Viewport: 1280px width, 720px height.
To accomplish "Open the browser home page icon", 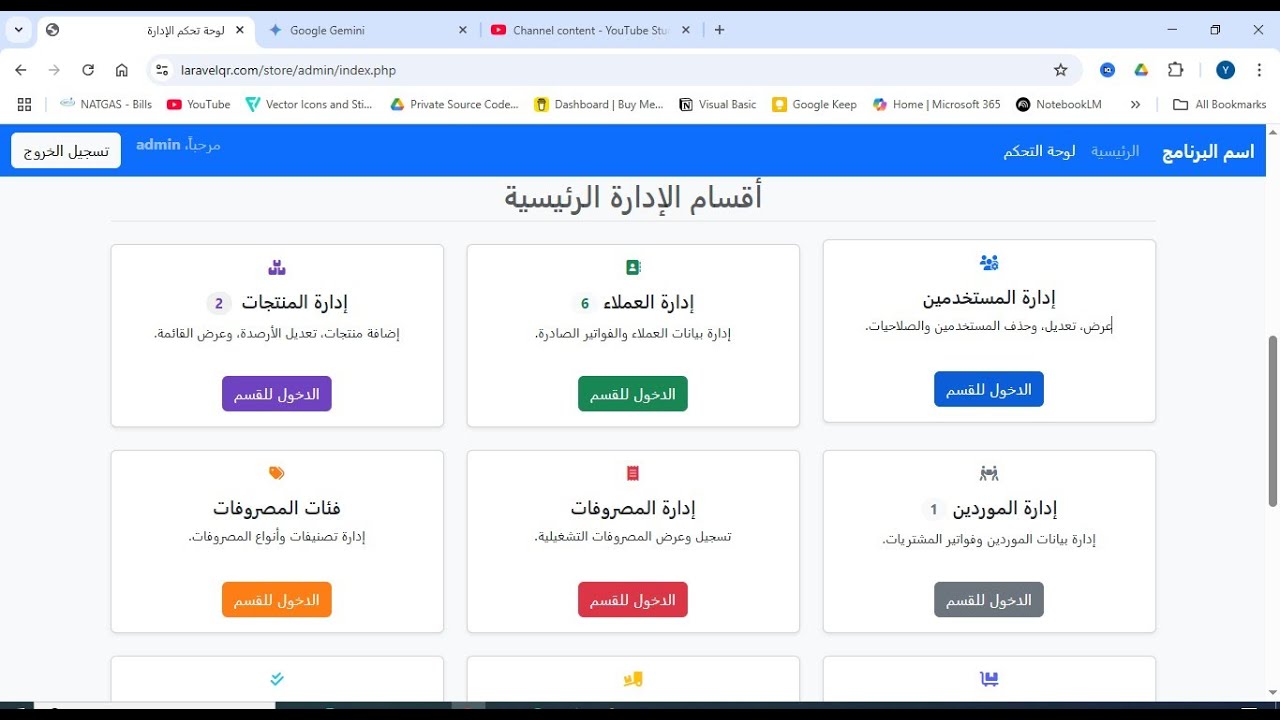I will [121, 70].
